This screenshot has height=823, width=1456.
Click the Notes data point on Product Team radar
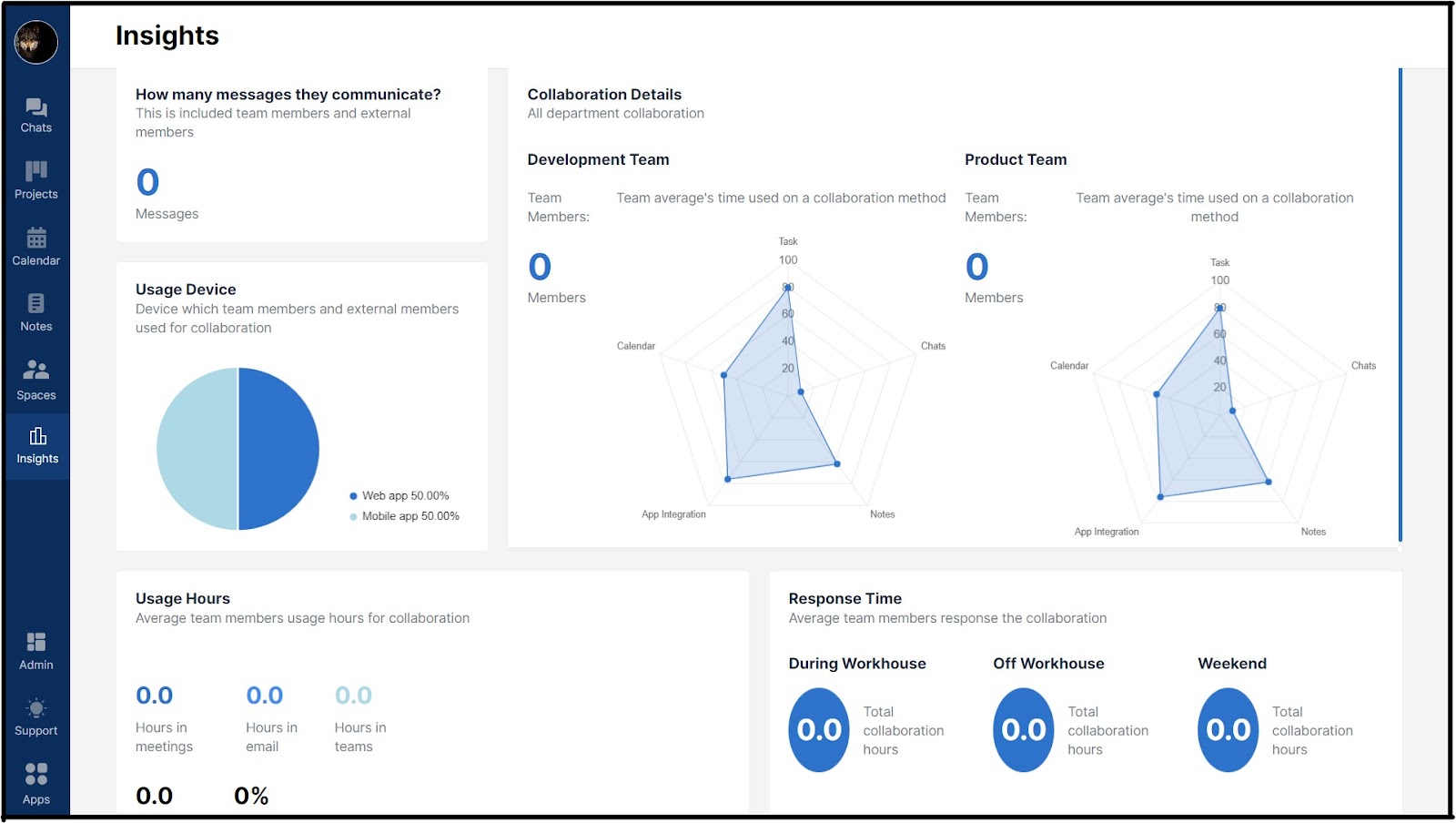[x=1269, y=482]
